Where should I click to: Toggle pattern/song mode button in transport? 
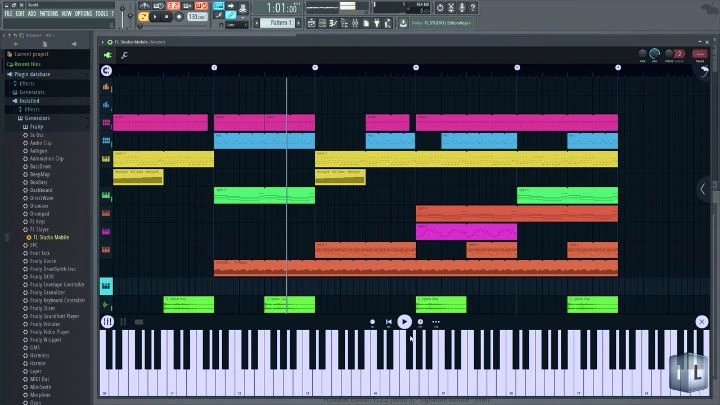click(x=143, y=17)
